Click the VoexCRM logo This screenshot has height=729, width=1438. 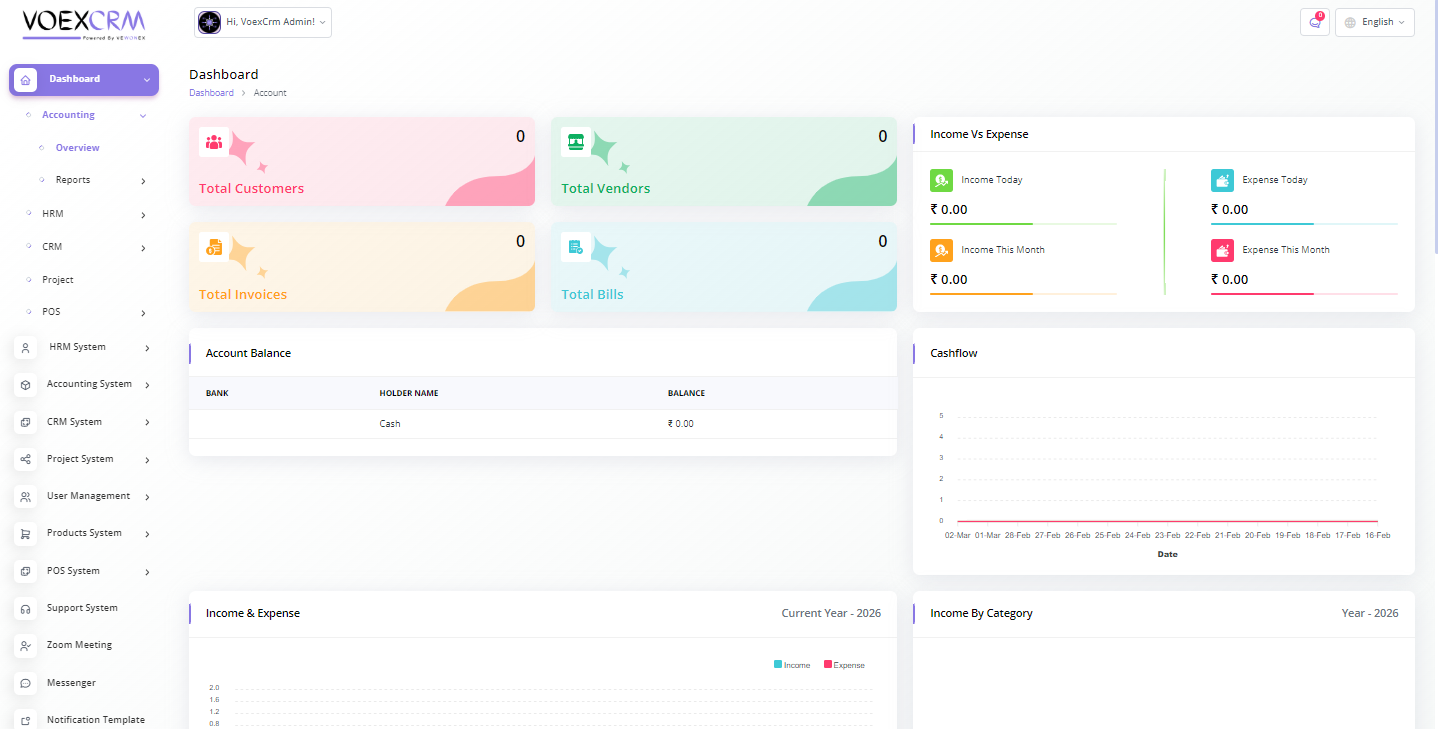(84, 23)
